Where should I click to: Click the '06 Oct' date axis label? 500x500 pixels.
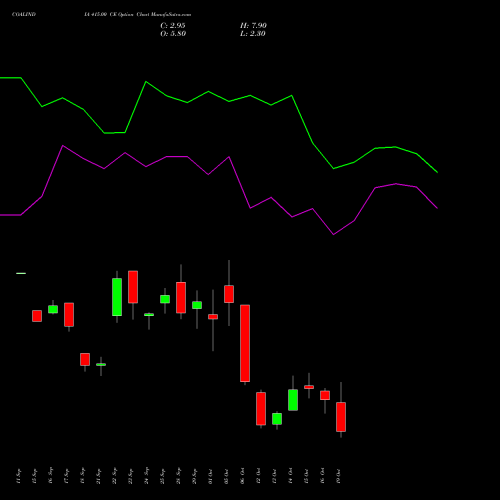[242, 476]
